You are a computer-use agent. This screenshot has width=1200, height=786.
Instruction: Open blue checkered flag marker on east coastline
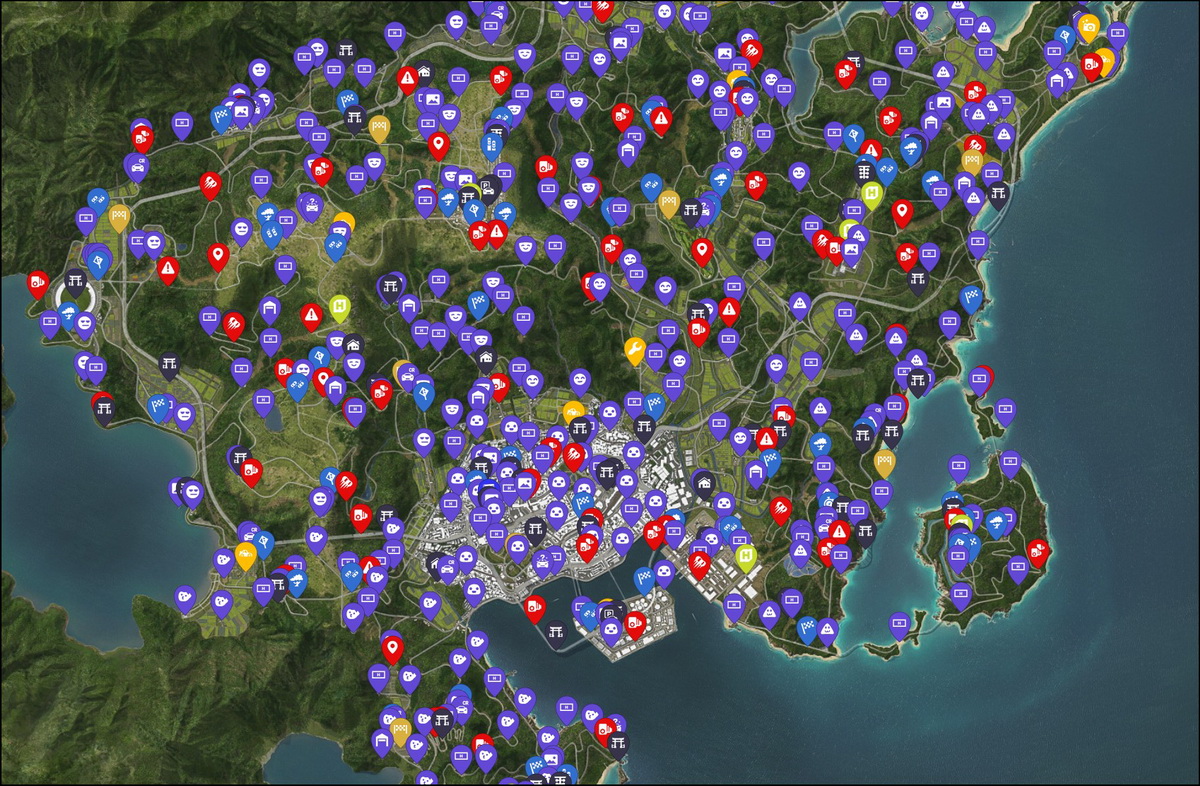click(970, 297)
